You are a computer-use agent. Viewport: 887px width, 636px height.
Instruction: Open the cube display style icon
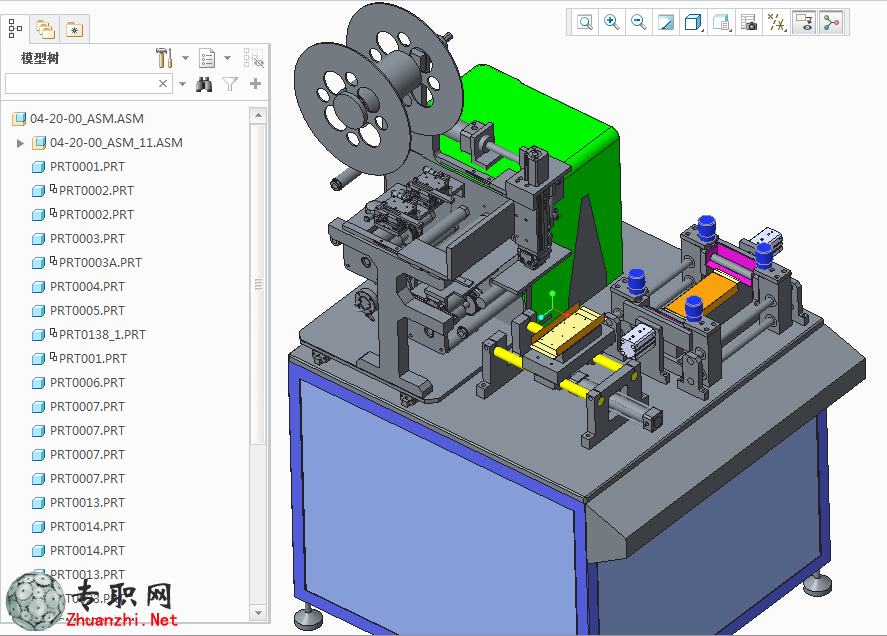tap(693, 23)
